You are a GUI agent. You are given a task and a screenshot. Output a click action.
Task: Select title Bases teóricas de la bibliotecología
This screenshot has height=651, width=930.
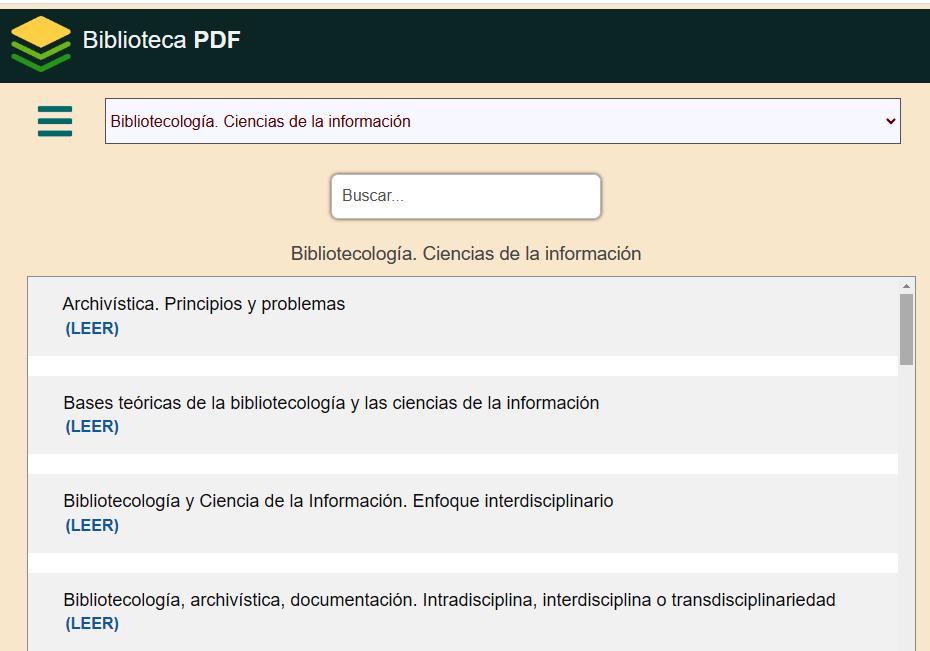[331, 403]
